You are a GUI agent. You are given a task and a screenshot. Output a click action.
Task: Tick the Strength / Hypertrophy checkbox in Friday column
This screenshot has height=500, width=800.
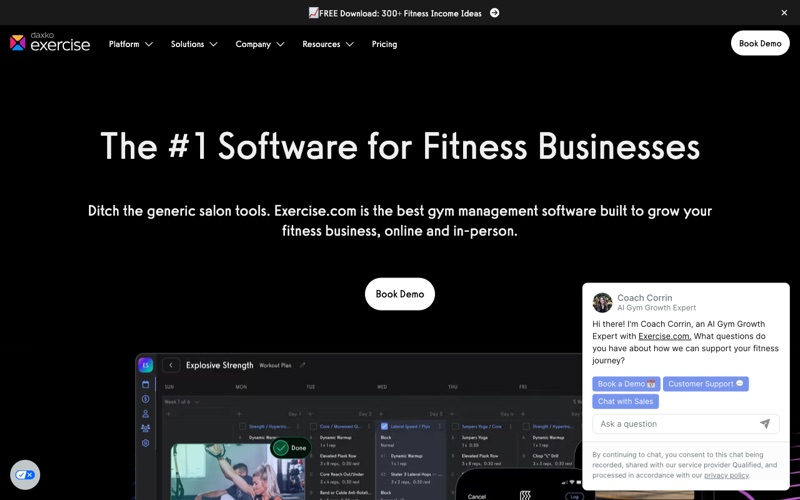tap(526, 426)
